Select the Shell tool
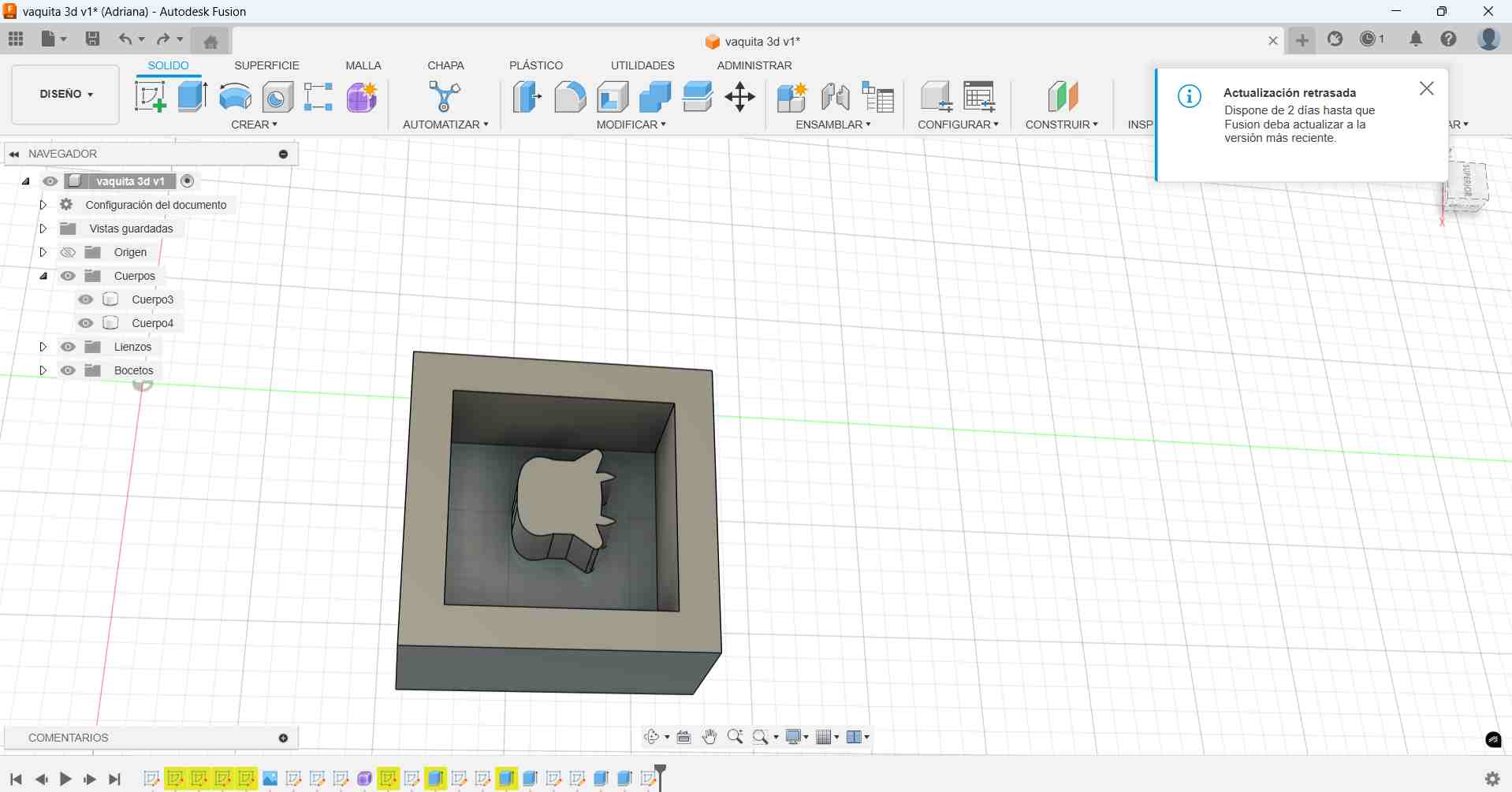Image resolution: width=1512 pixels, height=792 pixels. click(x=613, y=97)
